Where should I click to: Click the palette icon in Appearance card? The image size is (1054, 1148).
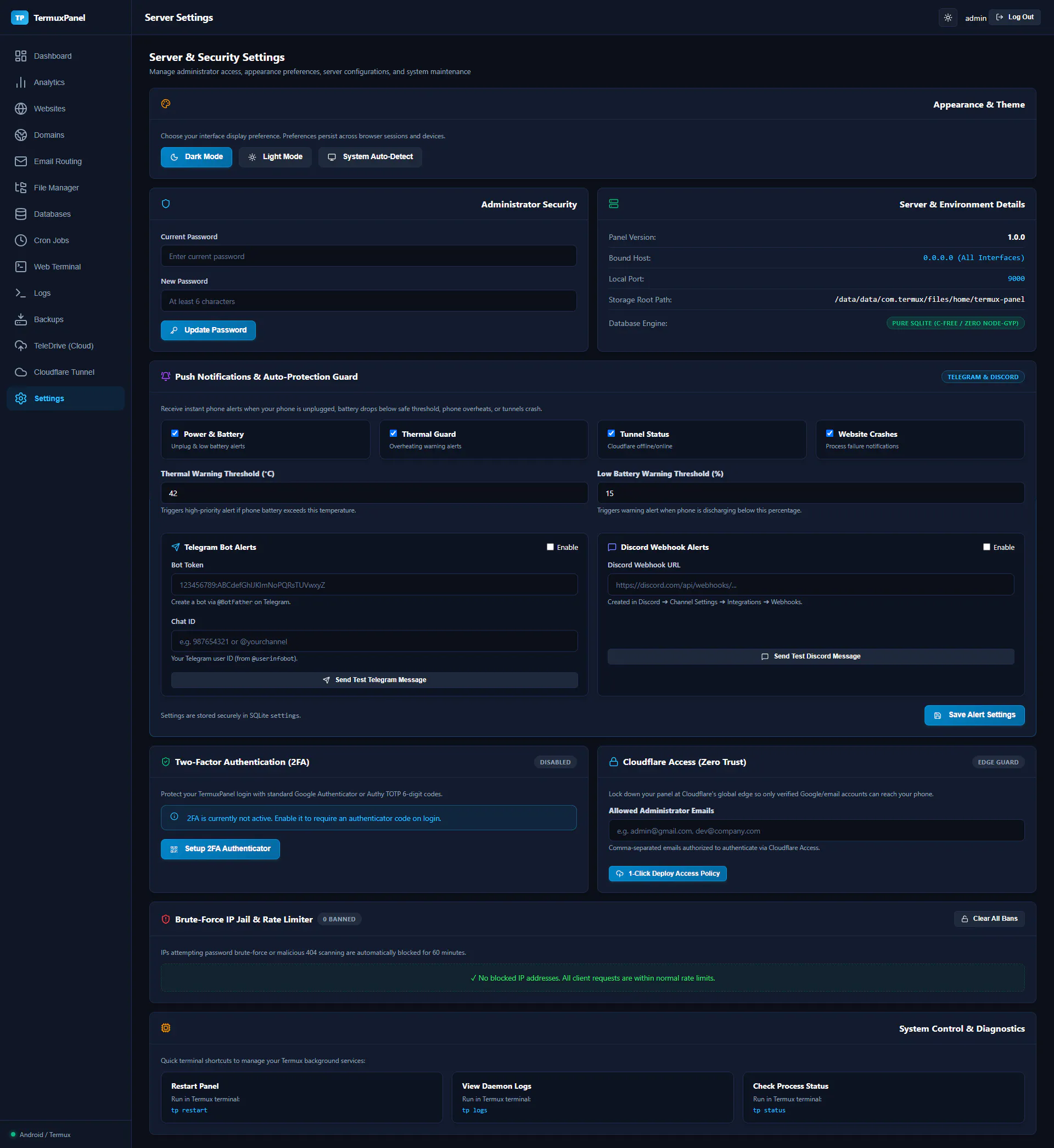[x=166, y=104]
